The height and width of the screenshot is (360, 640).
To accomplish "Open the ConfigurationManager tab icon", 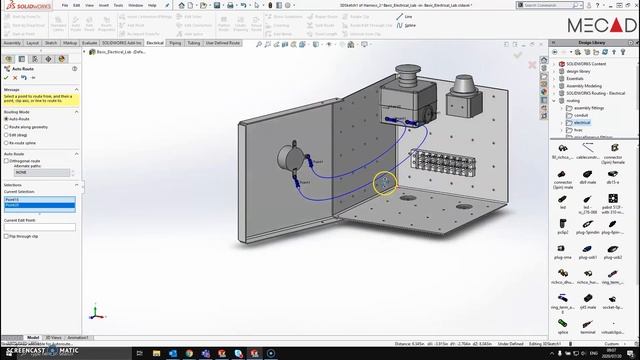I will point(35,59).
